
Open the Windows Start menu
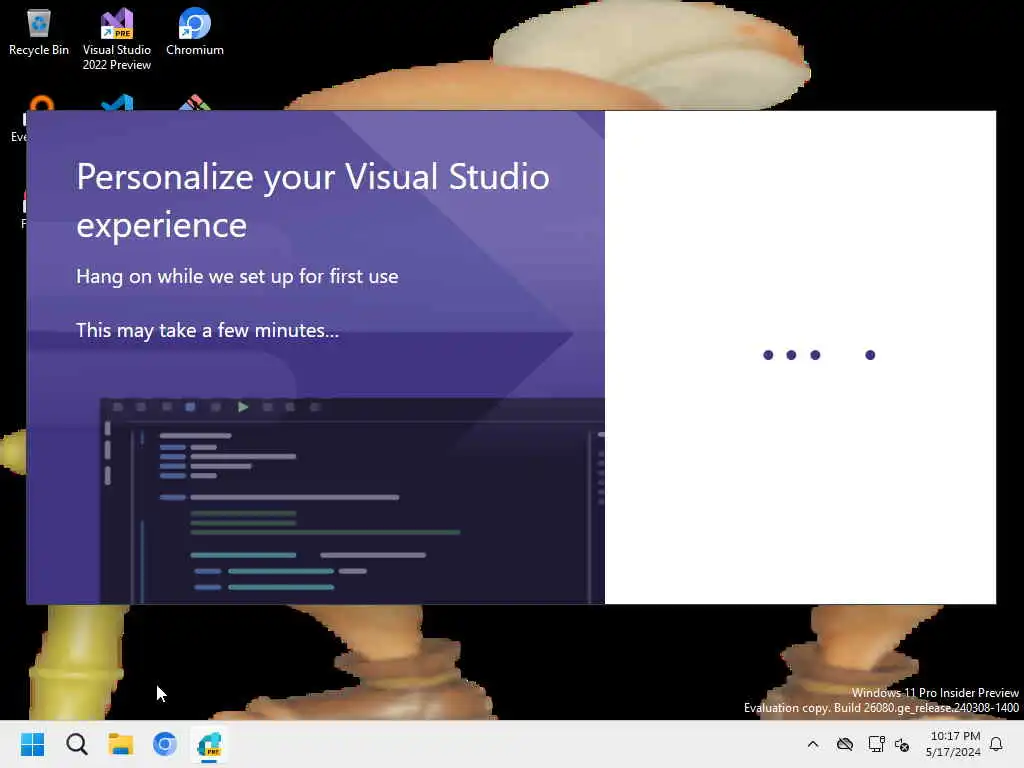click(x=33, y=744)
